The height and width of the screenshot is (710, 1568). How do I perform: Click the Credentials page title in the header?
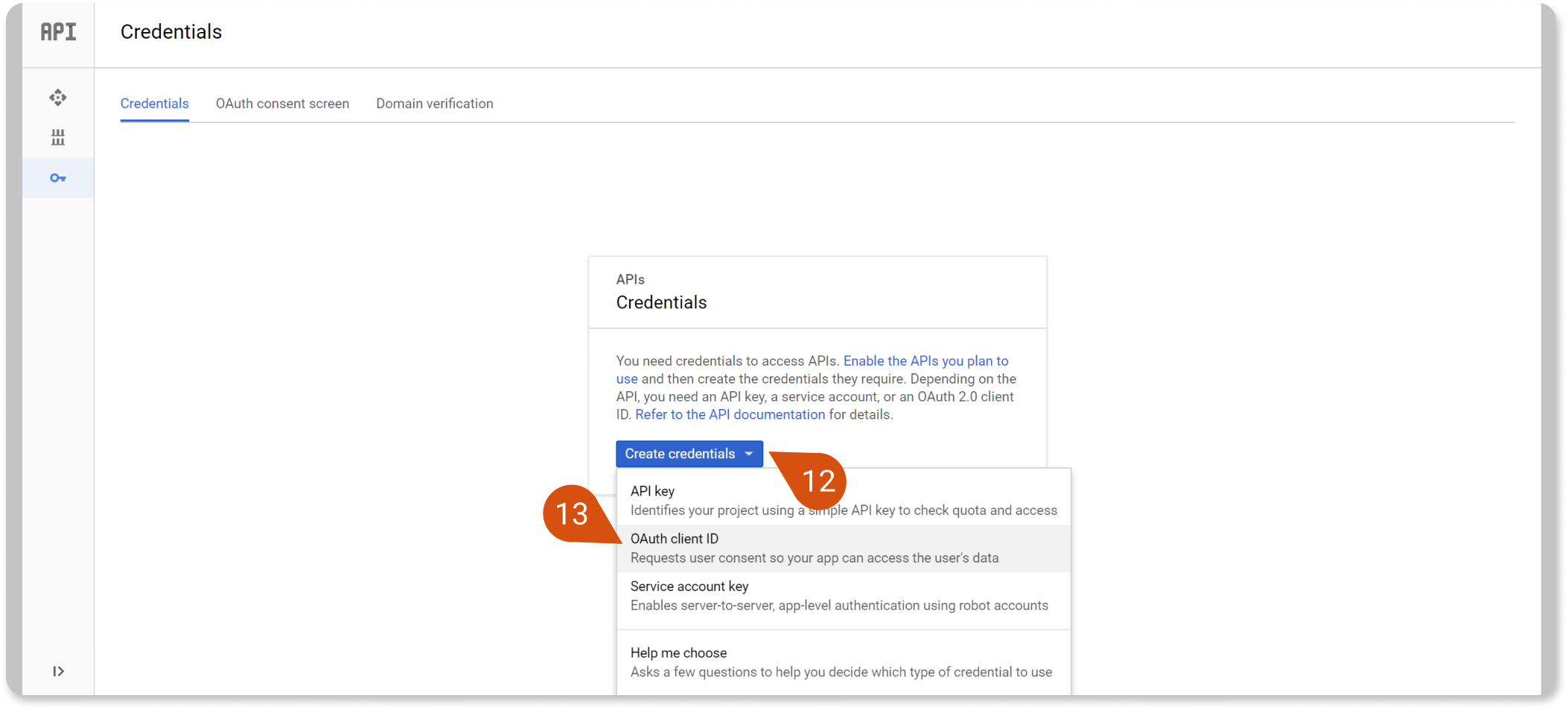coord(171,32)
